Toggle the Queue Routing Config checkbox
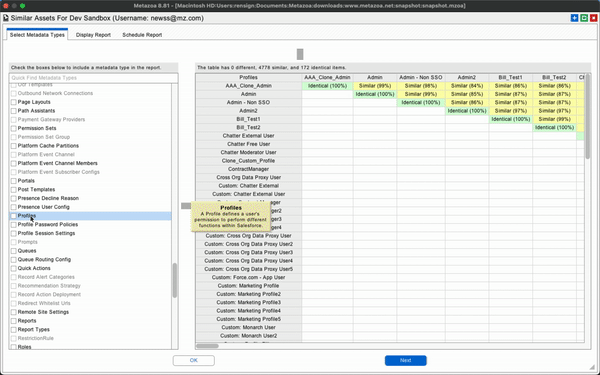The height and width of the screenshot is (375, 600). tap(14, 259)
